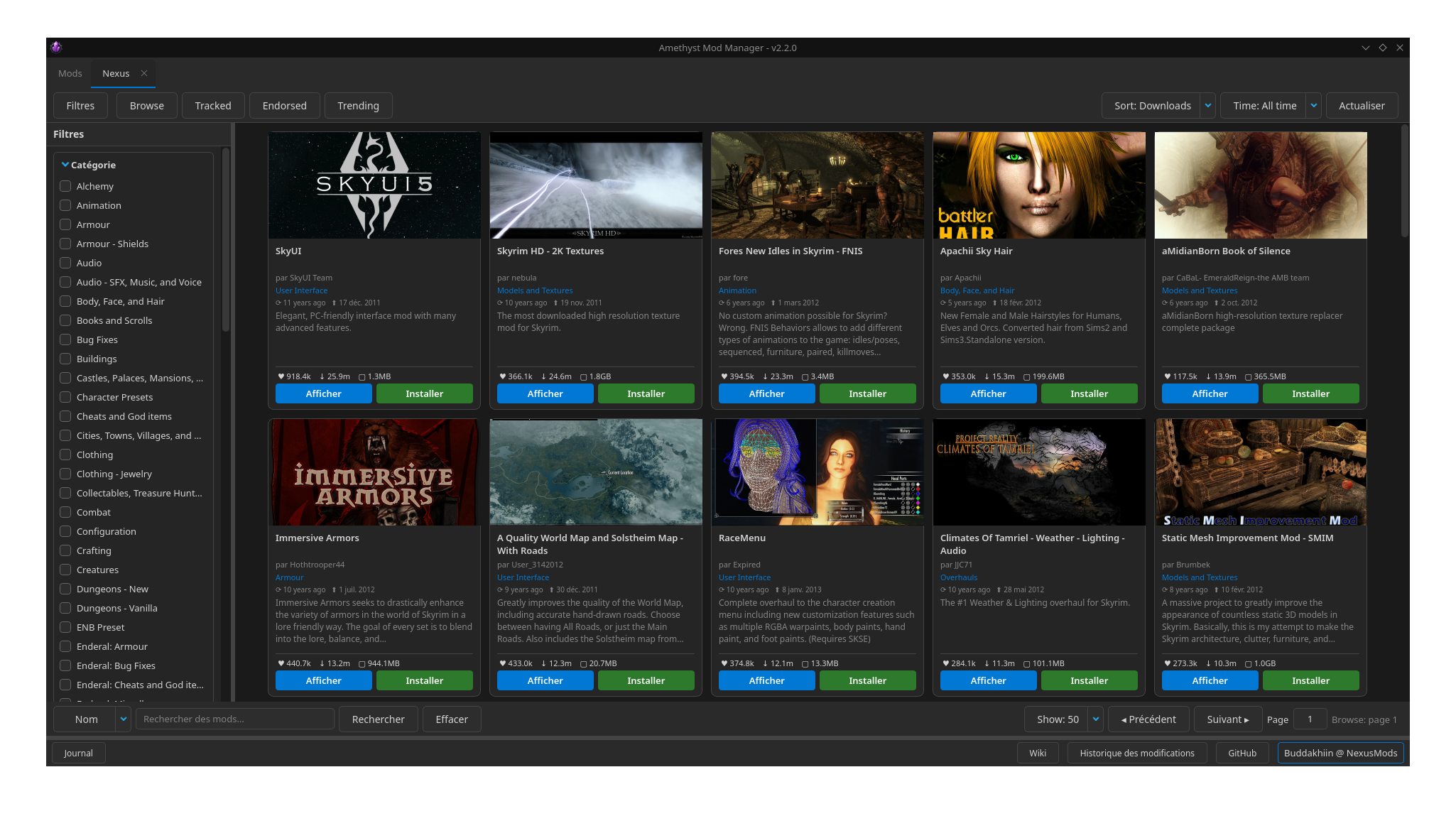Click the Rechercher des mods search field
Screen dimensions: 1456x821
pos(235,719)
